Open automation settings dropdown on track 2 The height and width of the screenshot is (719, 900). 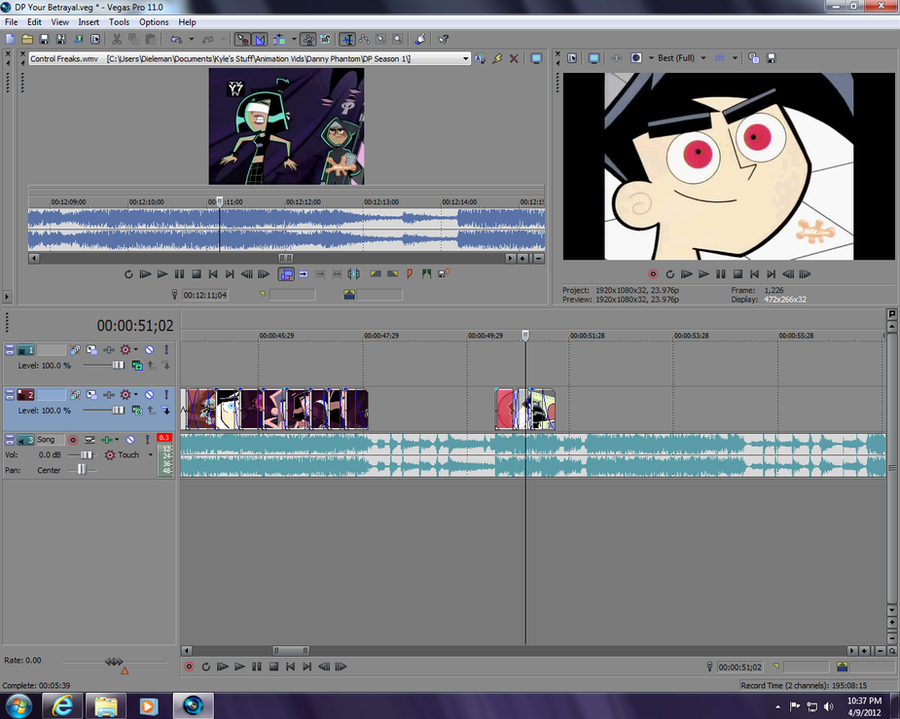(x=136, y=394)
